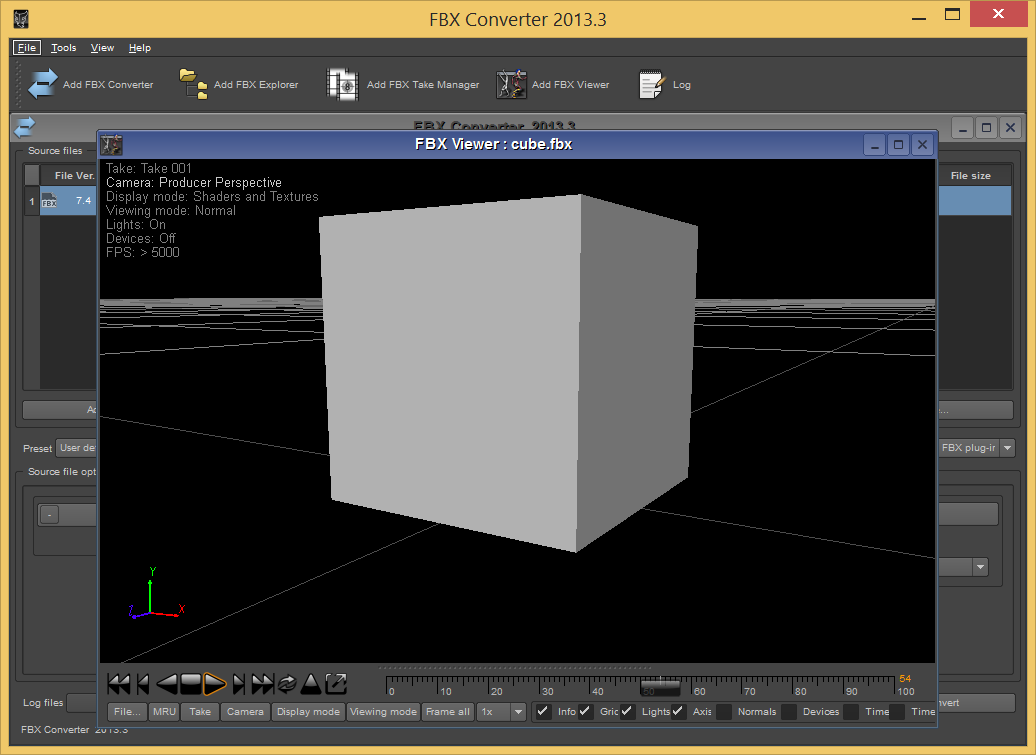Click 'Take: Take 001' overlay text
This screenshot has width=1036, height=755.
[149, 168]
